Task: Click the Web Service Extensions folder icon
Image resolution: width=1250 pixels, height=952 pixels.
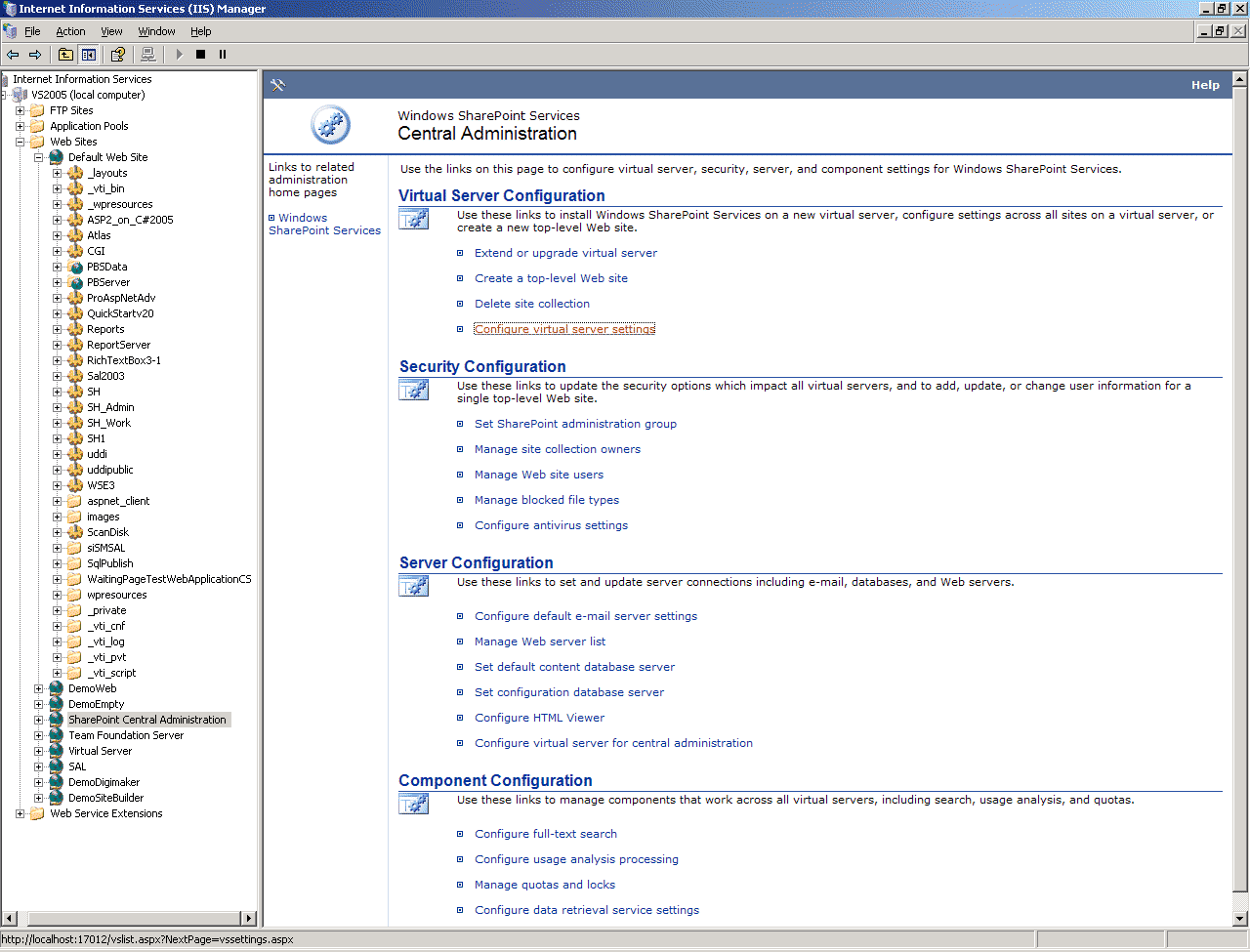Action: pos(38,813)
